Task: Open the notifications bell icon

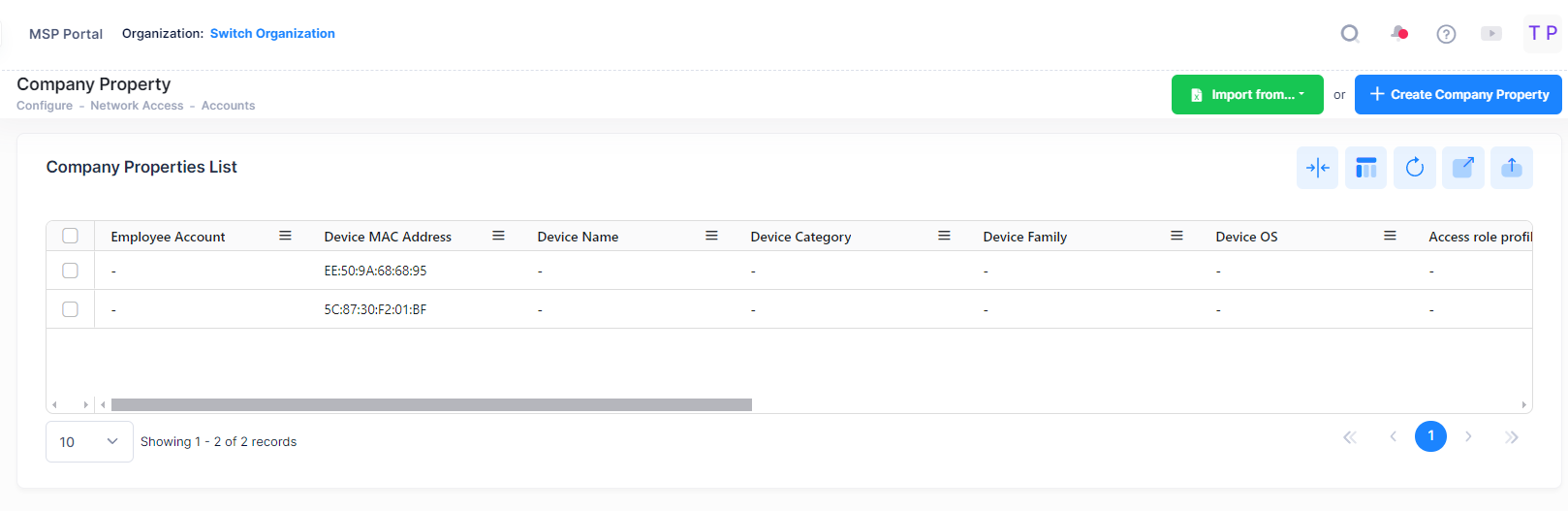Action: [x=1398, y=34]
